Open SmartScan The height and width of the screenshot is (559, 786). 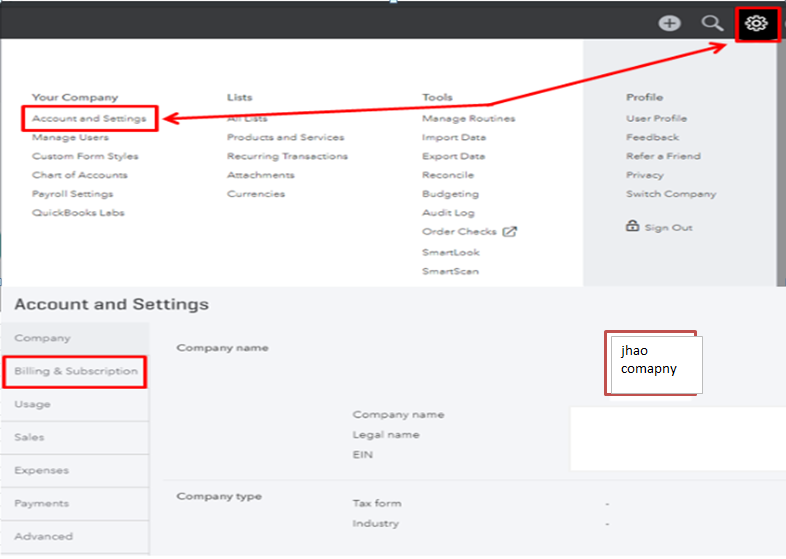click(451, 271)
